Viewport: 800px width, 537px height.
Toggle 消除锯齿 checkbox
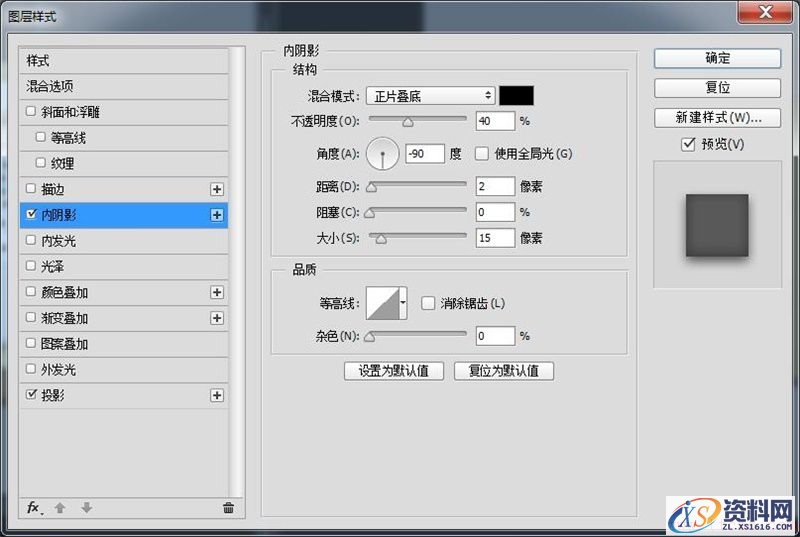[428, 303]
